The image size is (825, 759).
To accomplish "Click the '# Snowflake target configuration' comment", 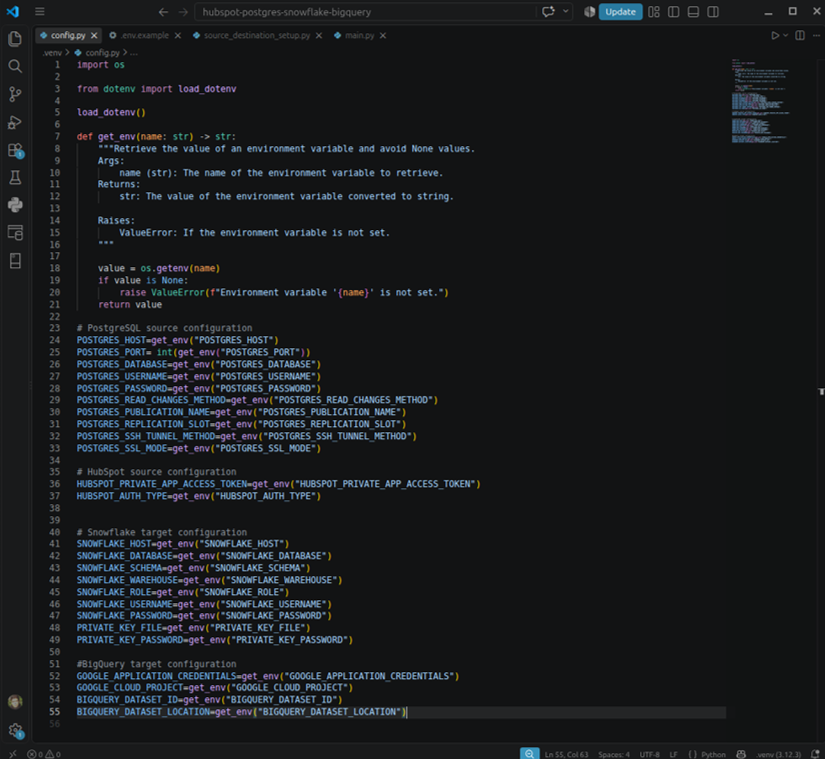I will pyautogui.click(x=162, y=532).
